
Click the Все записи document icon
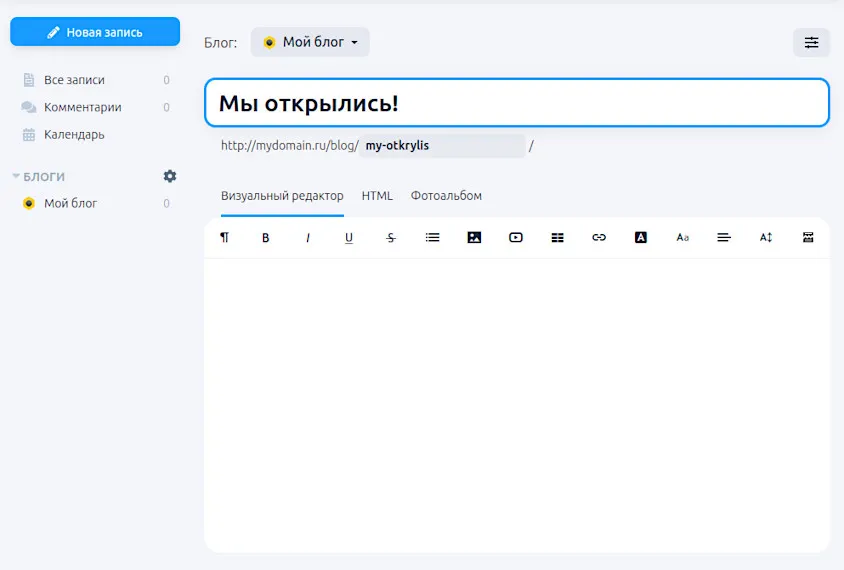(29, 80)
